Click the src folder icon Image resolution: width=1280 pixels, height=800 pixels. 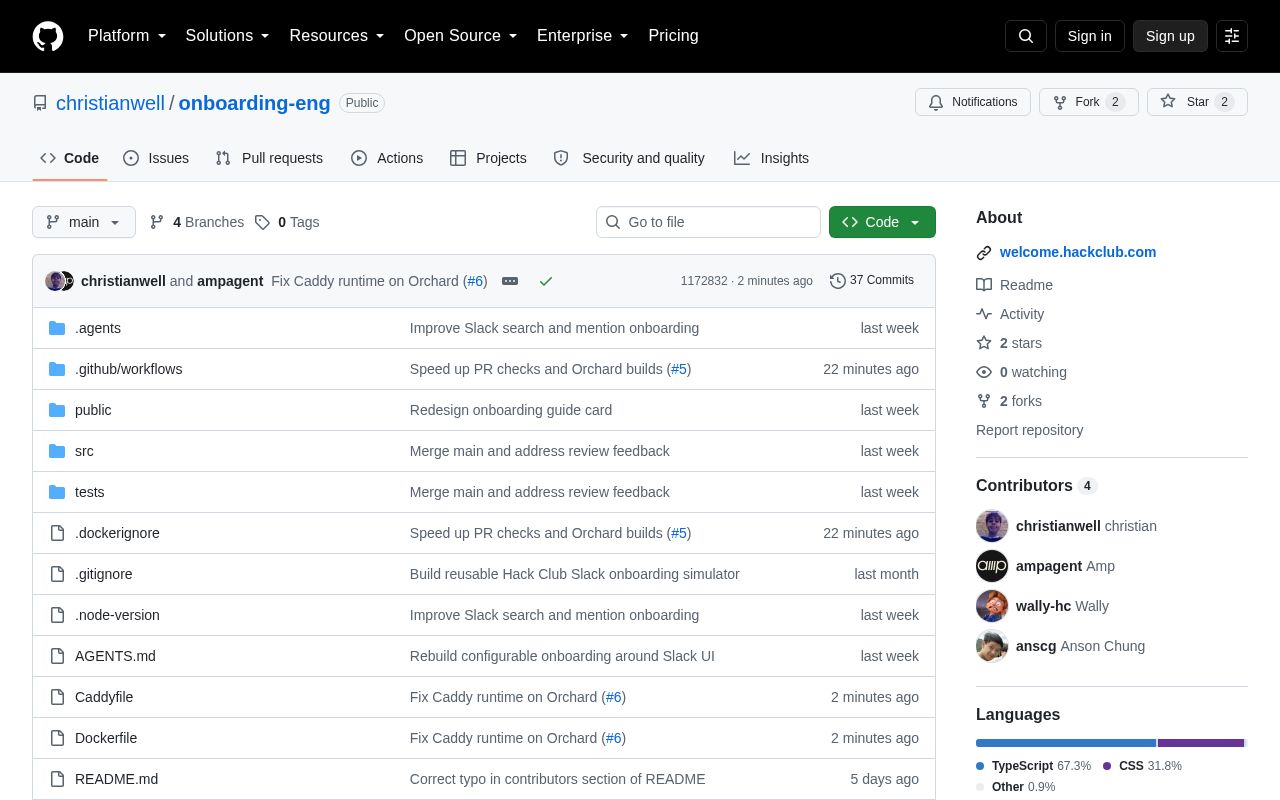pos(57,451)
